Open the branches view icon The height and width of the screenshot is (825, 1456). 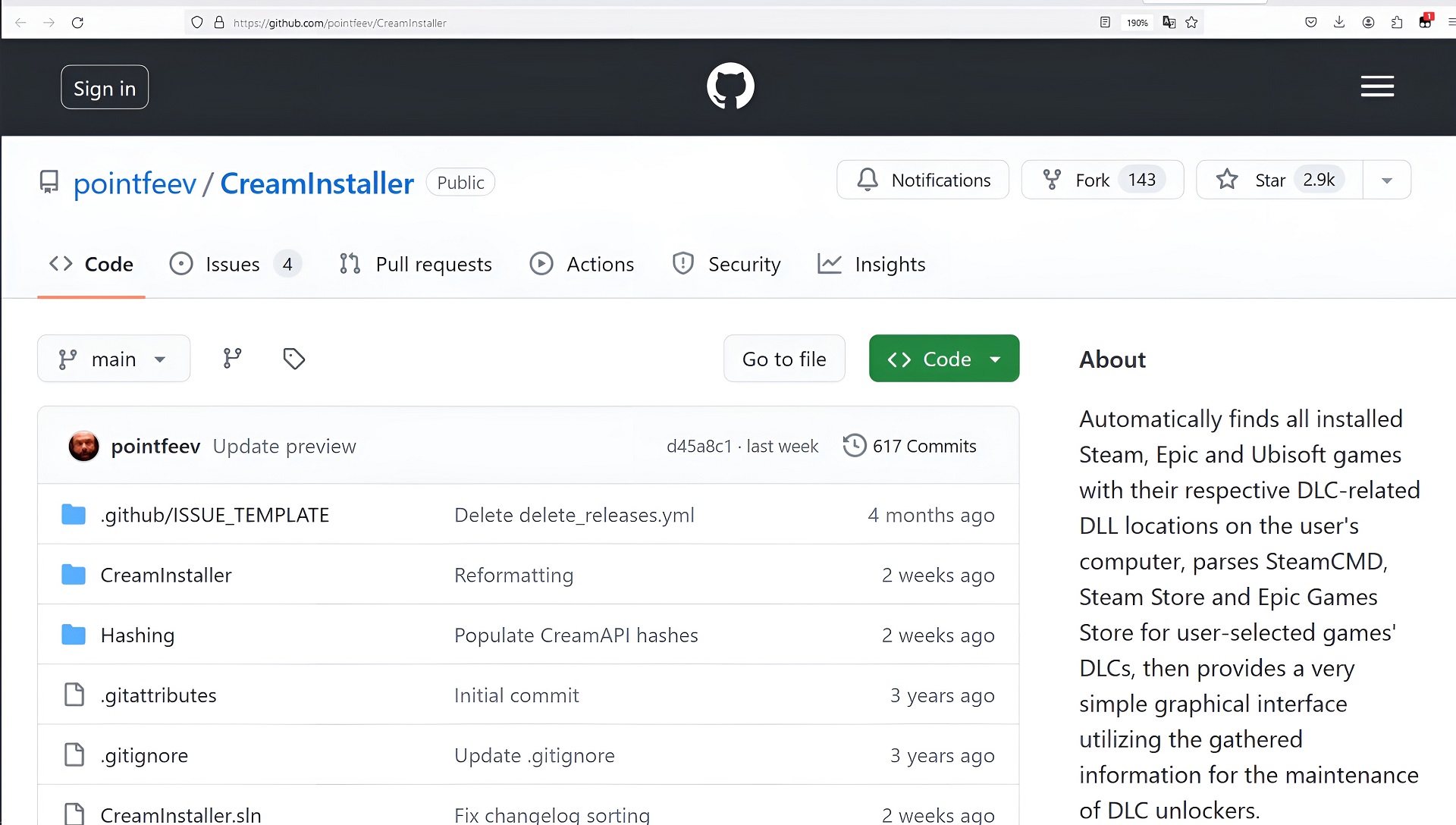point(232,359)
